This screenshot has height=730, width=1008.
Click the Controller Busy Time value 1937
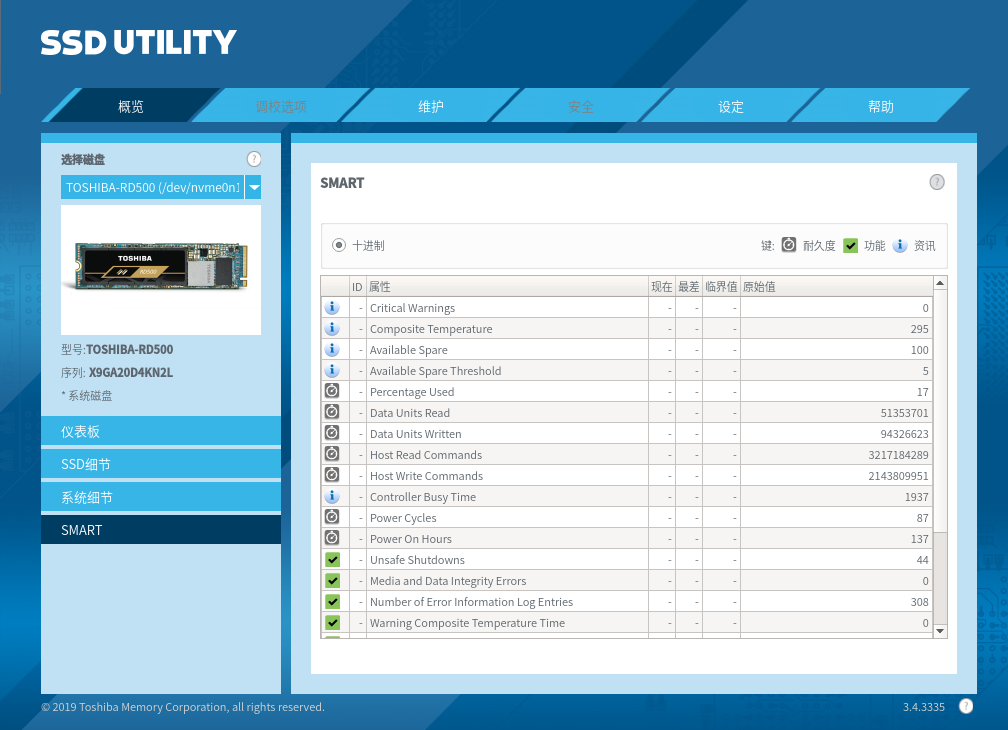pos(916,497)
